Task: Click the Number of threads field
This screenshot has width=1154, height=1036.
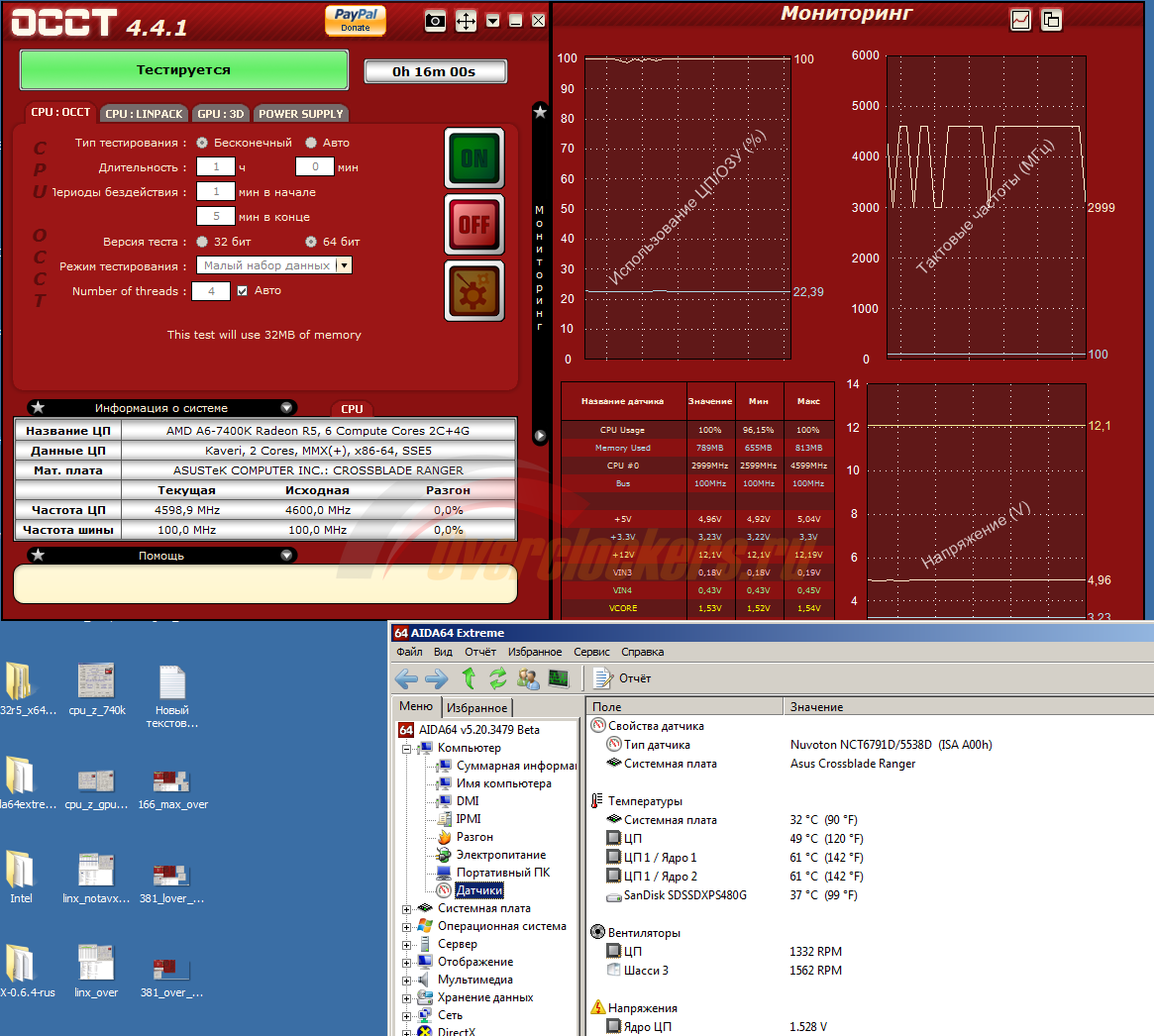Action: 211,291
